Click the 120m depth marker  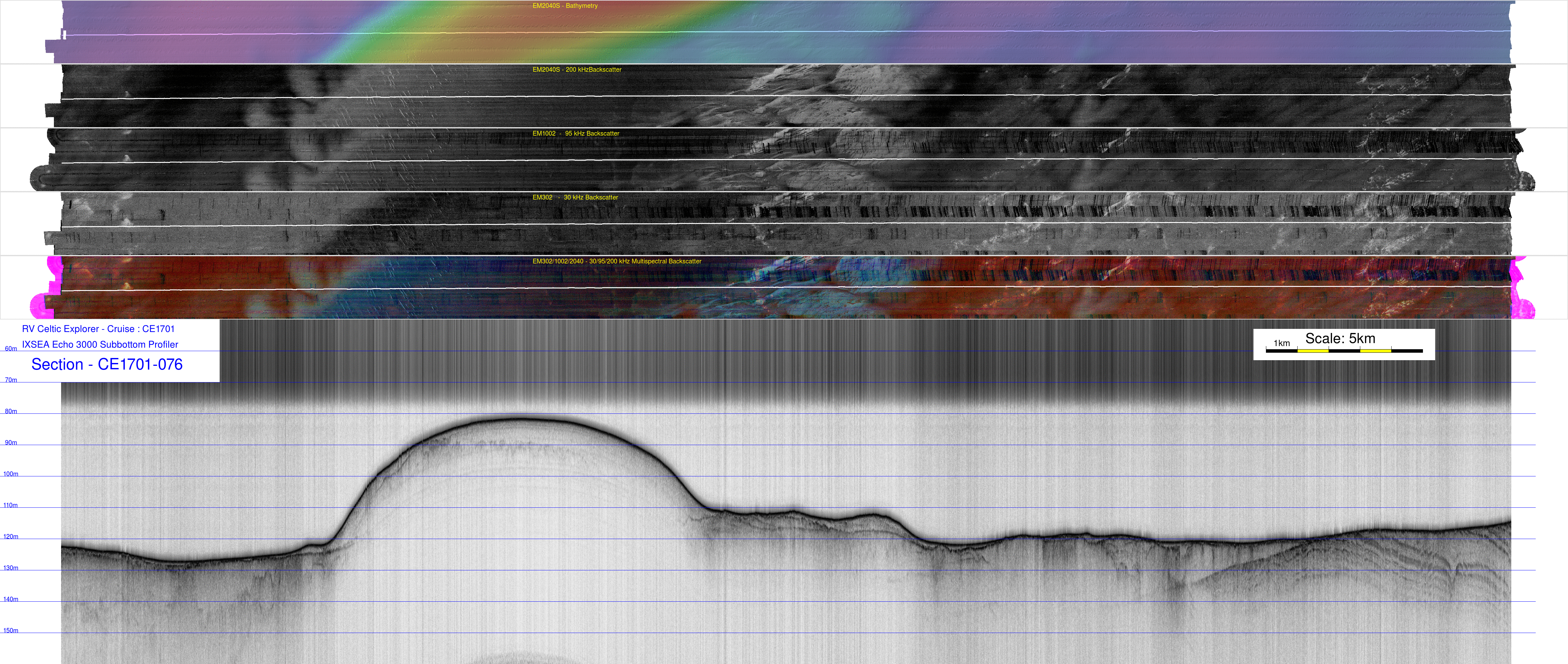(11, 537)
